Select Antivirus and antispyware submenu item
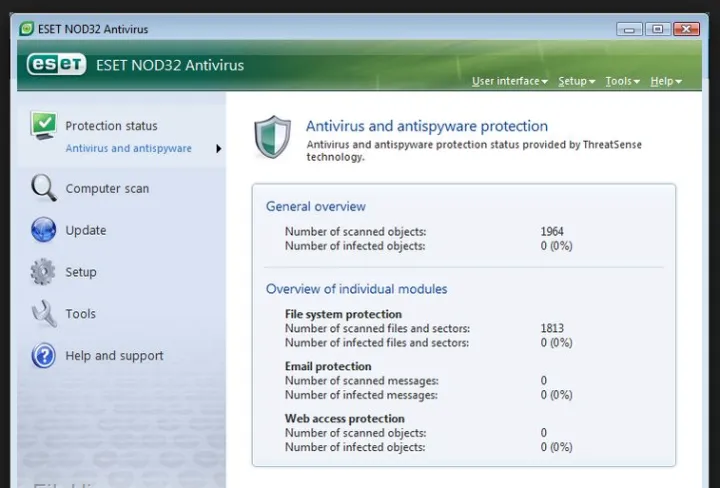 click(x=128, y=149)
